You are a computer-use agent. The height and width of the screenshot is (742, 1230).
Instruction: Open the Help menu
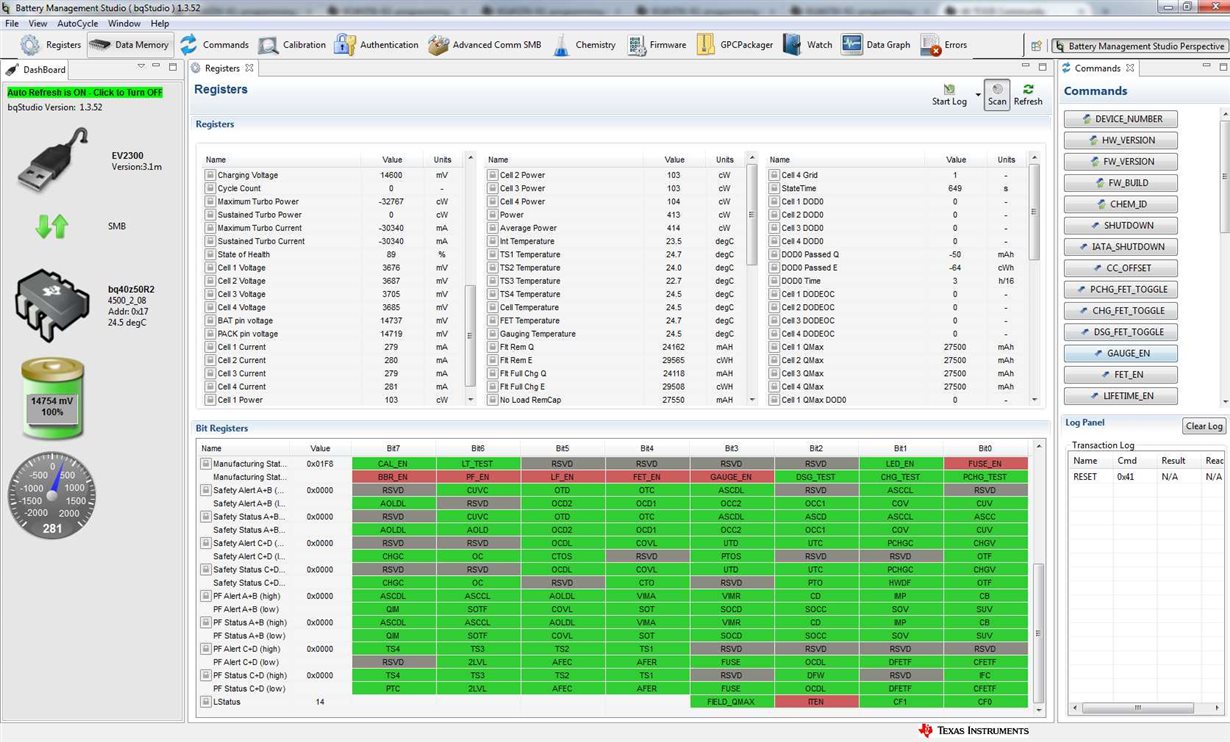coord(160,23)
